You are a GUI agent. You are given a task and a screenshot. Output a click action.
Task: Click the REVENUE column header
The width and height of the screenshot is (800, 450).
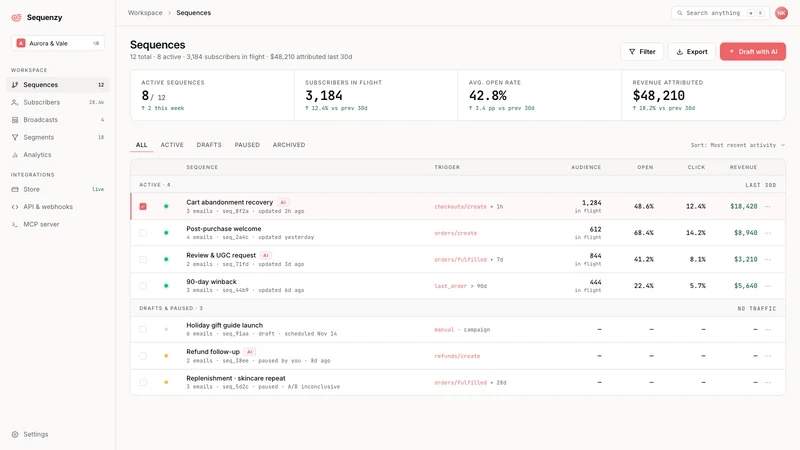click(x=743, y=167)
